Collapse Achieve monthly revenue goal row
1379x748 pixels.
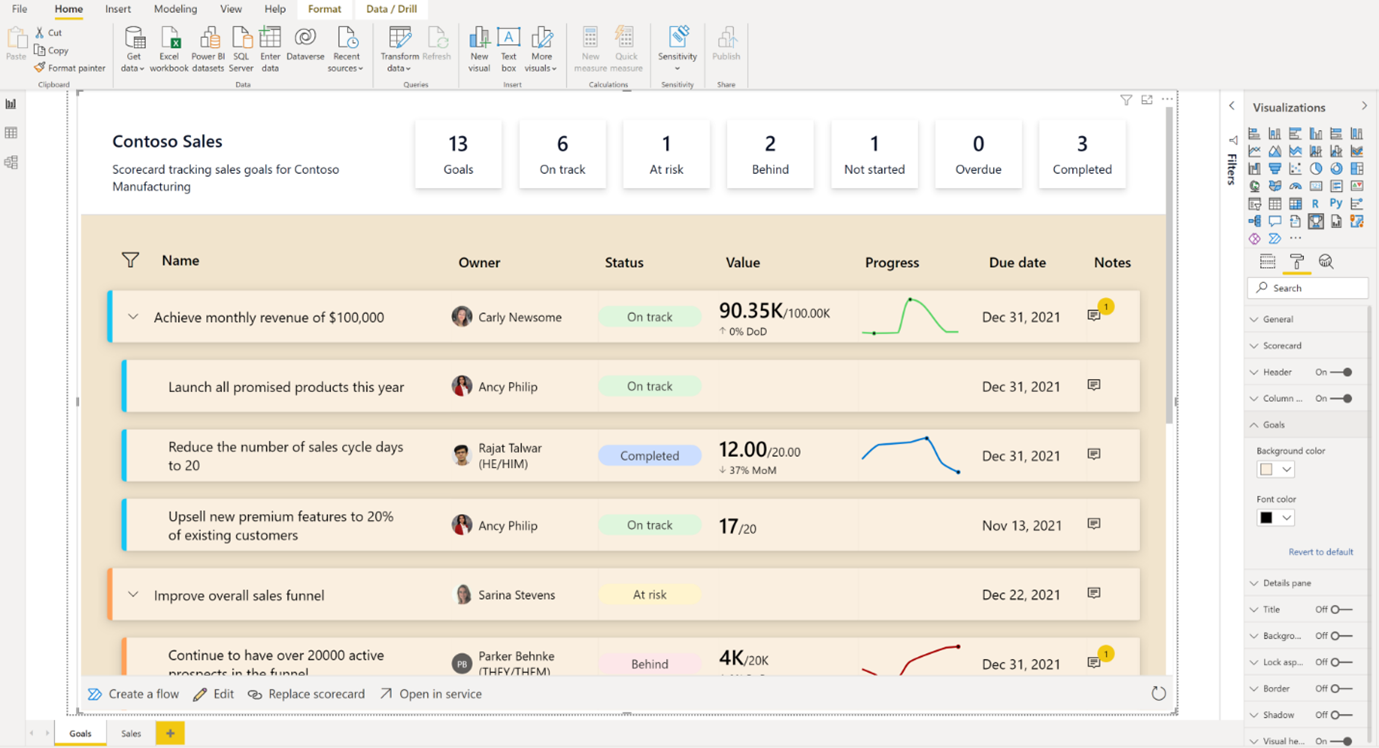click(x=133, y=317)
